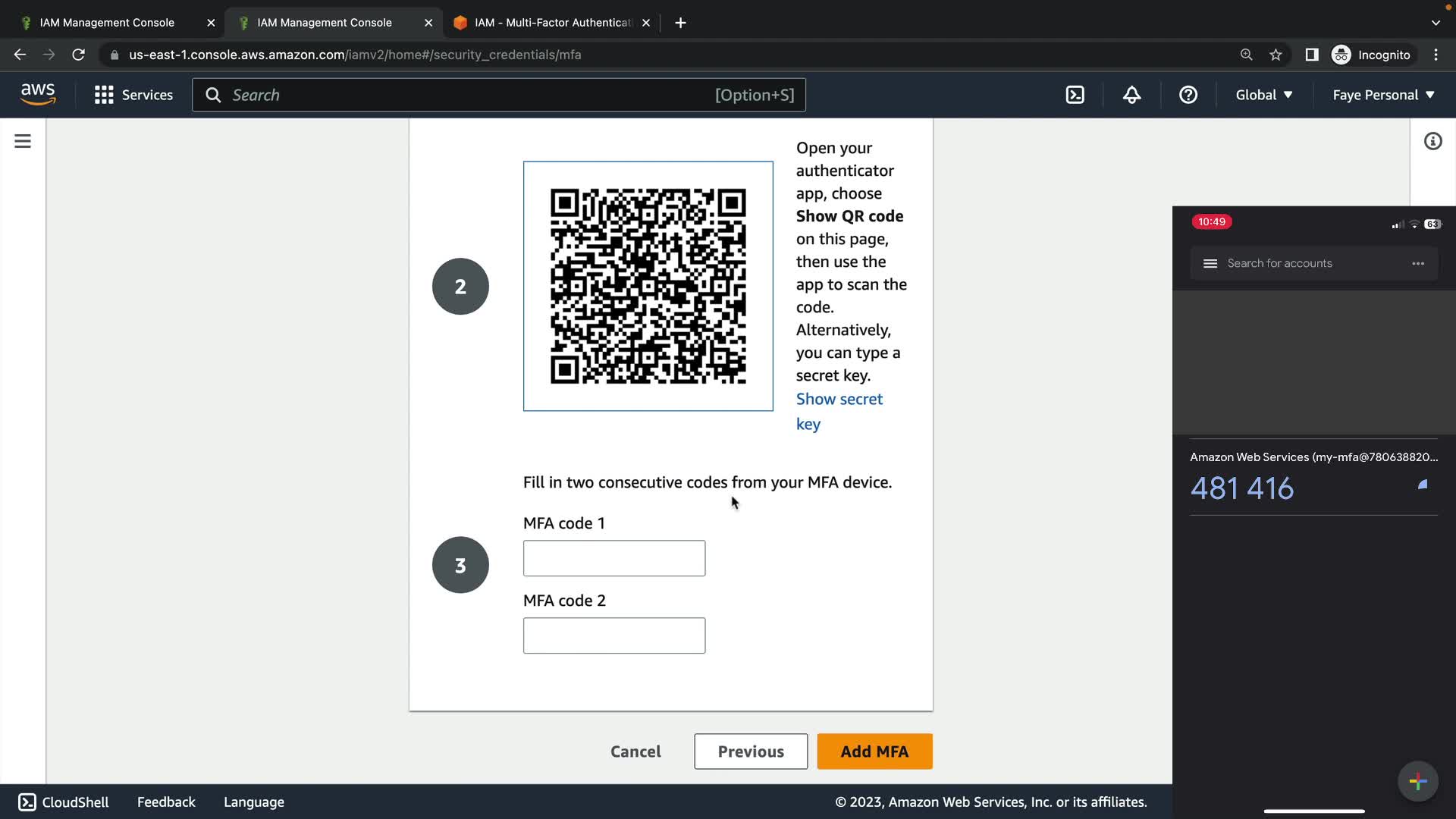Expand the left hamburger navigation menu

point(23,141)
